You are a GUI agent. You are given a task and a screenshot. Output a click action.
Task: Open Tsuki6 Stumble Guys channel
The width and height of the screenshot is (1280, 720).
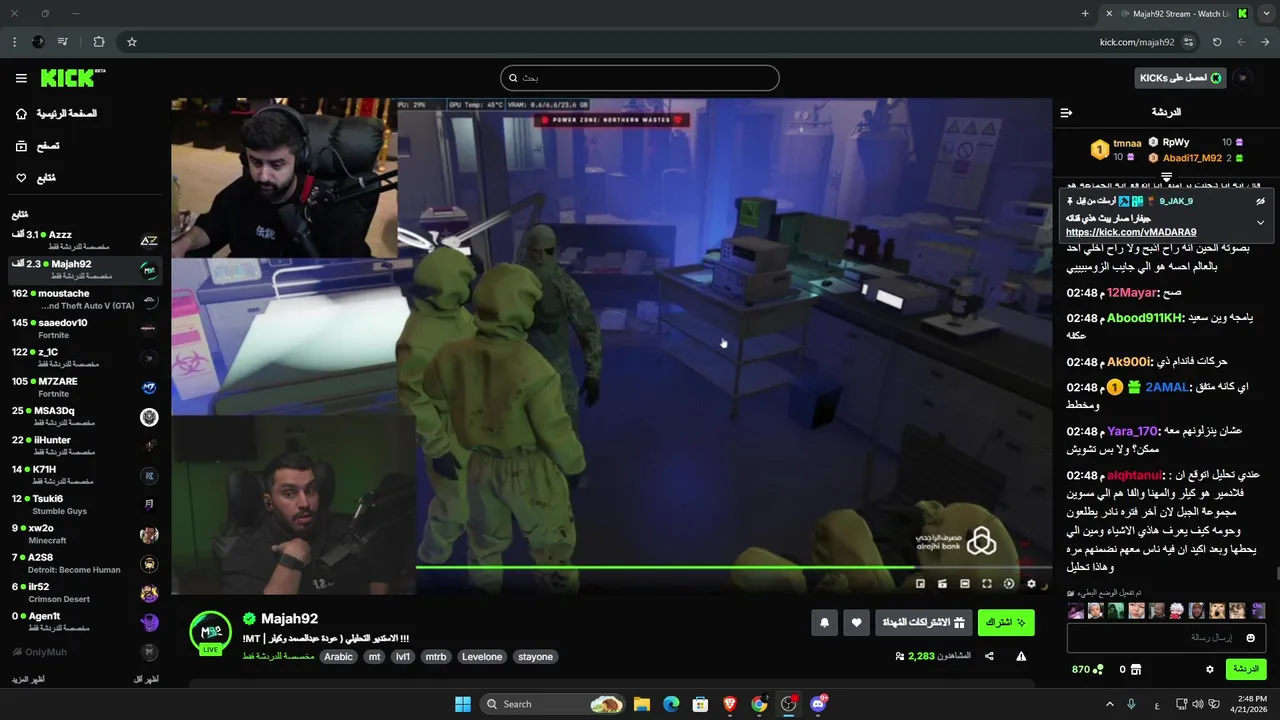pos(85,504)
